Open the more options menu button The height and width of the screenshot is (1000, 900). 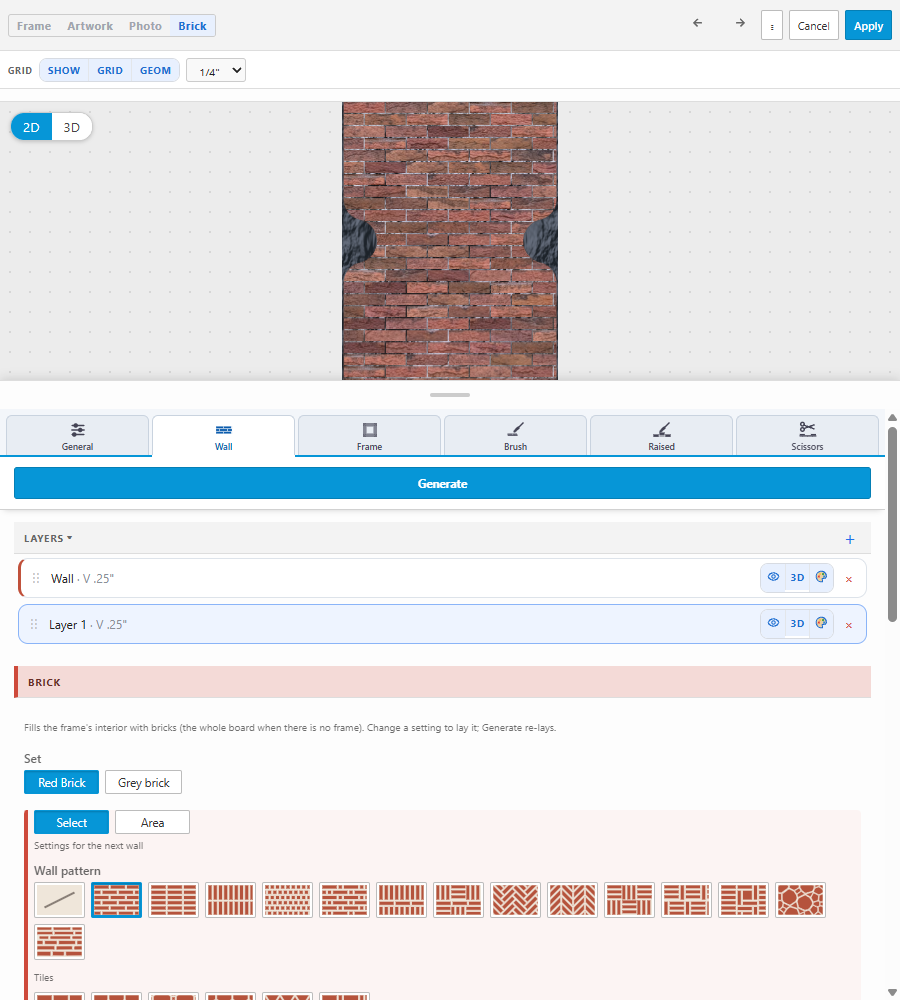pos(772,26)
